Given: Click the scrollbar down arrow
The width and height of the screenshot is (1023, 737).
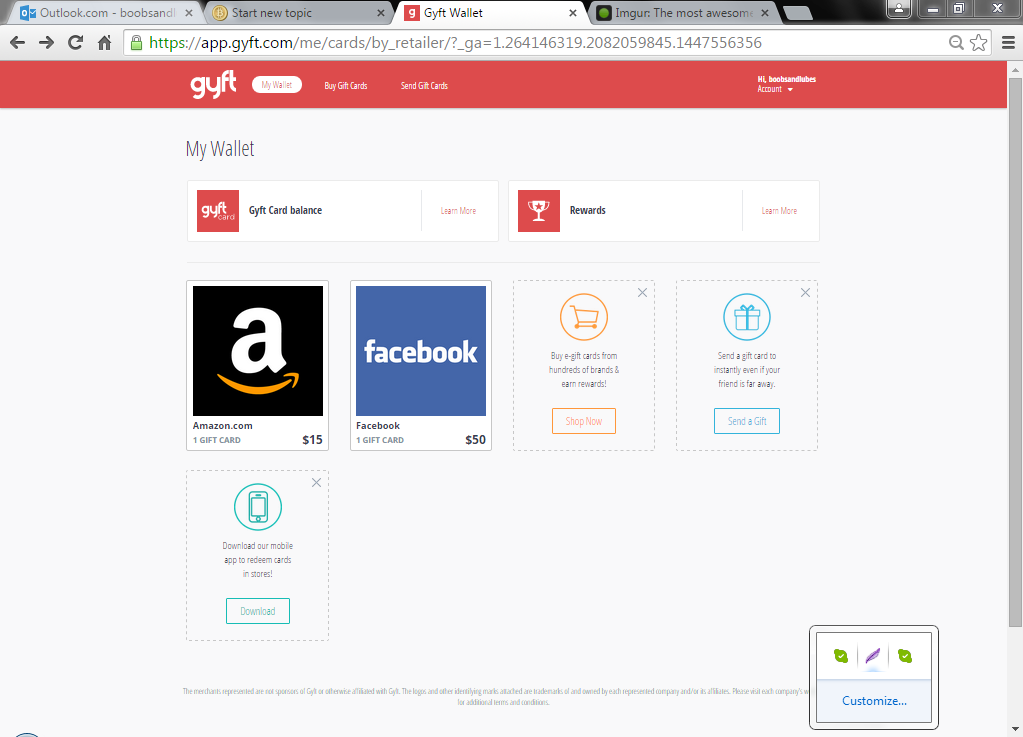Looking at the screenshot, I should 1015,729.
